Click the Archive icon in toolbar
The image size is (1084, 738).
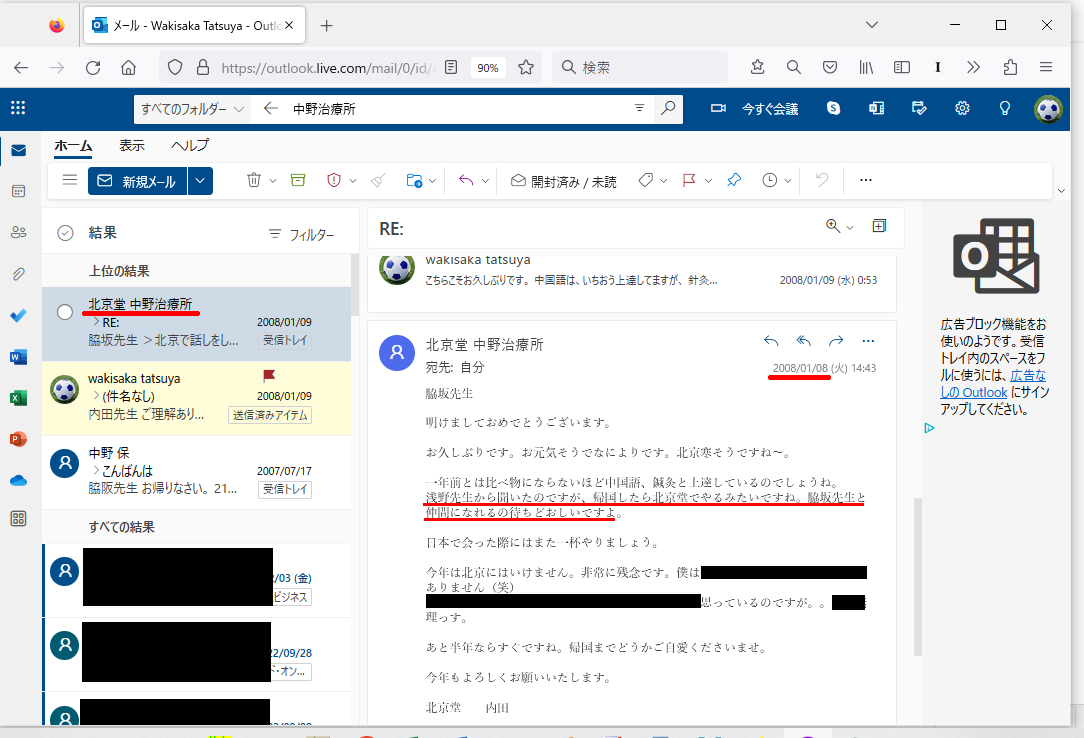297,181
